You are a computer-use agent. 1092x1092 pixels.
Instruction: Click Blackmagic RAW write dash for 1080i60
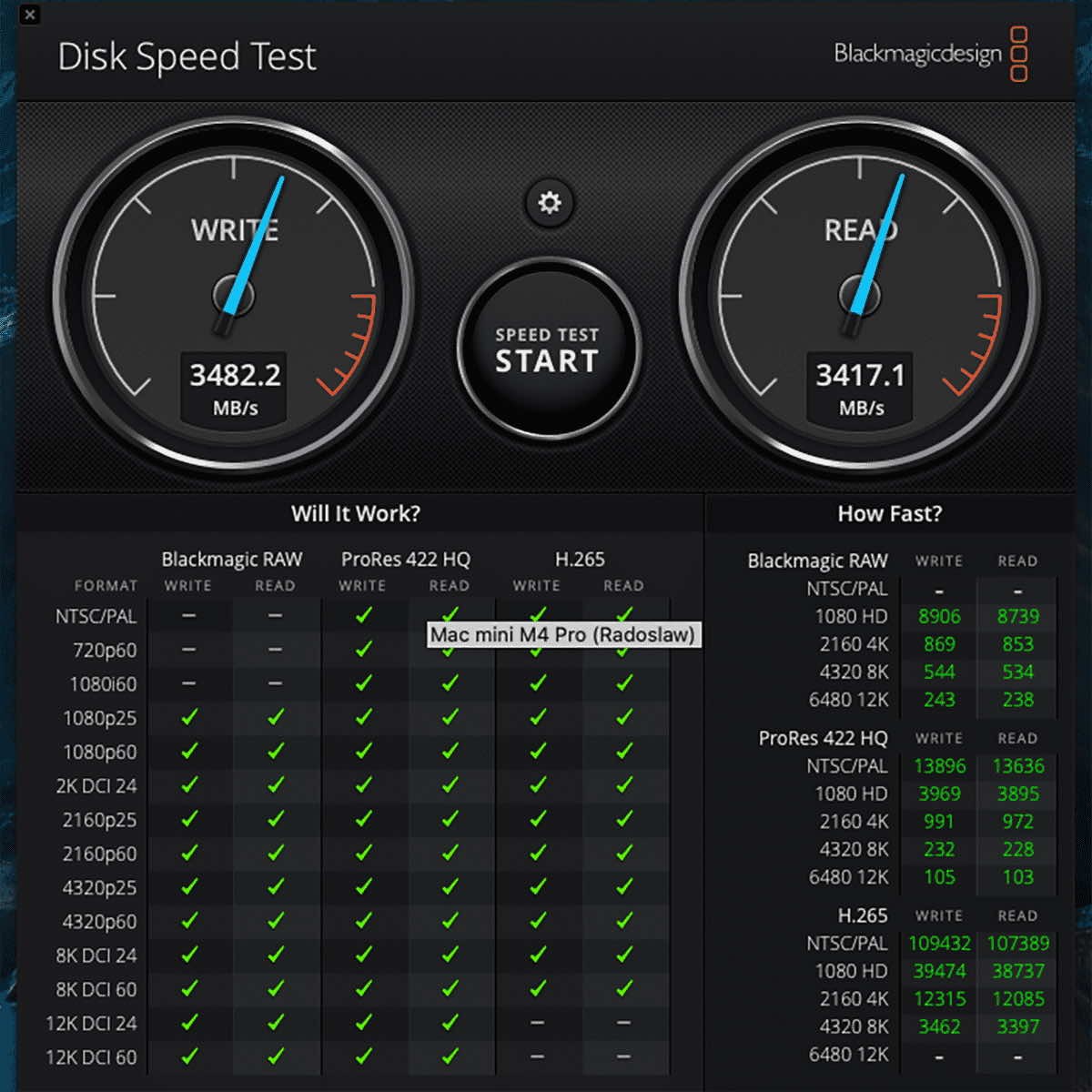pyautogui.click(x=188, y=683)
